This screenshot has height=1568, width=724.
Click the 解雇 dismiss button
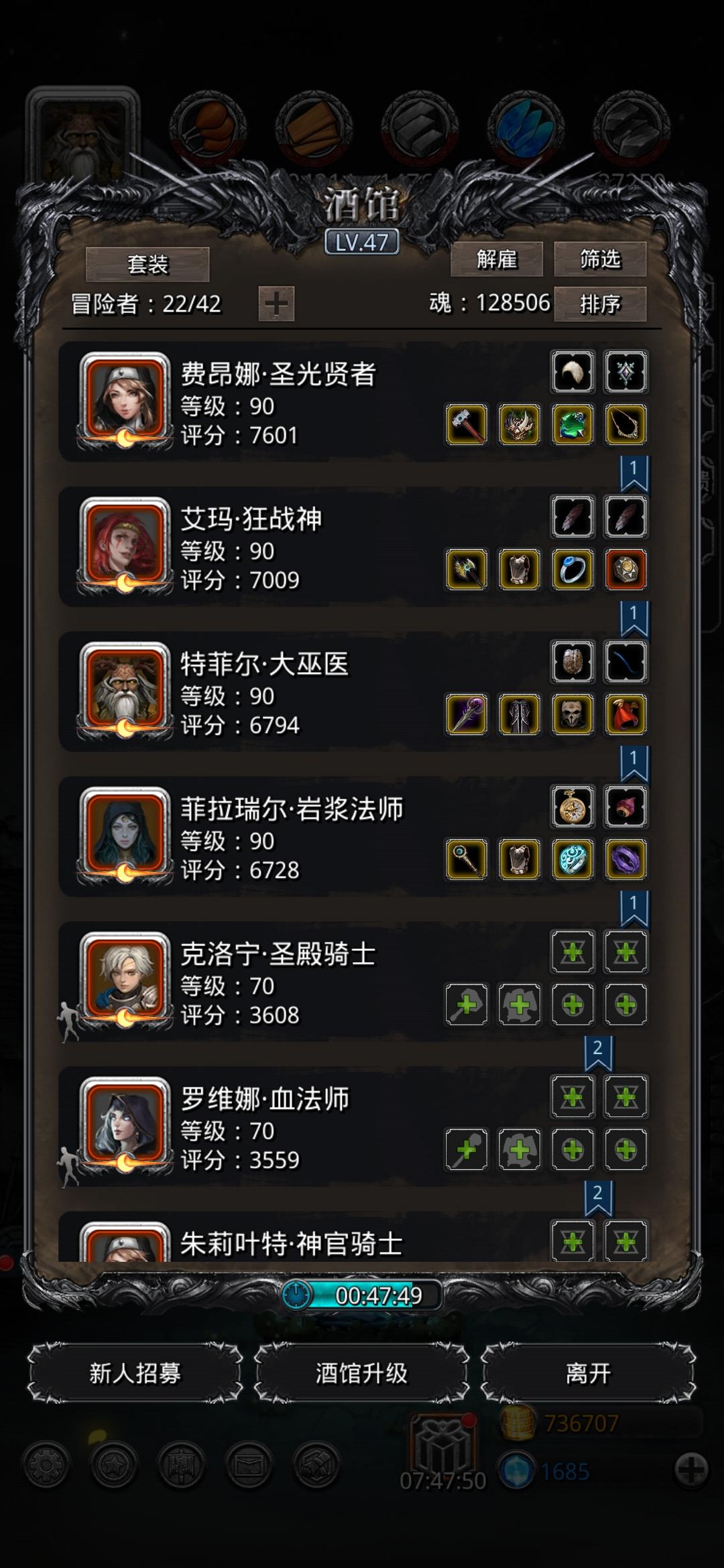coord(497,259)
